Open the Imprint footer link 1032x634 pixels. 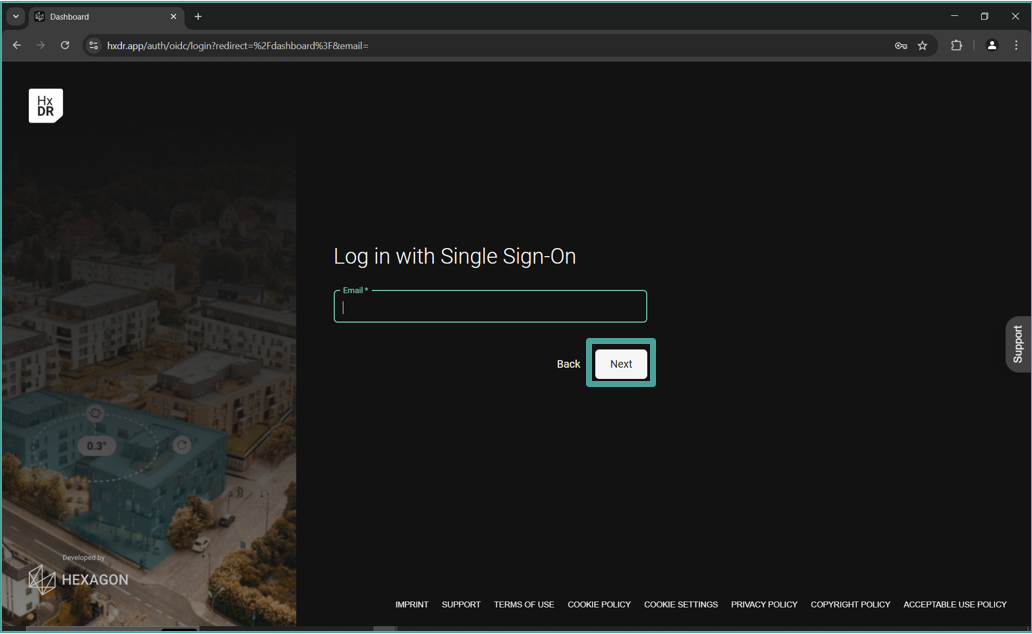pos(411,604)
